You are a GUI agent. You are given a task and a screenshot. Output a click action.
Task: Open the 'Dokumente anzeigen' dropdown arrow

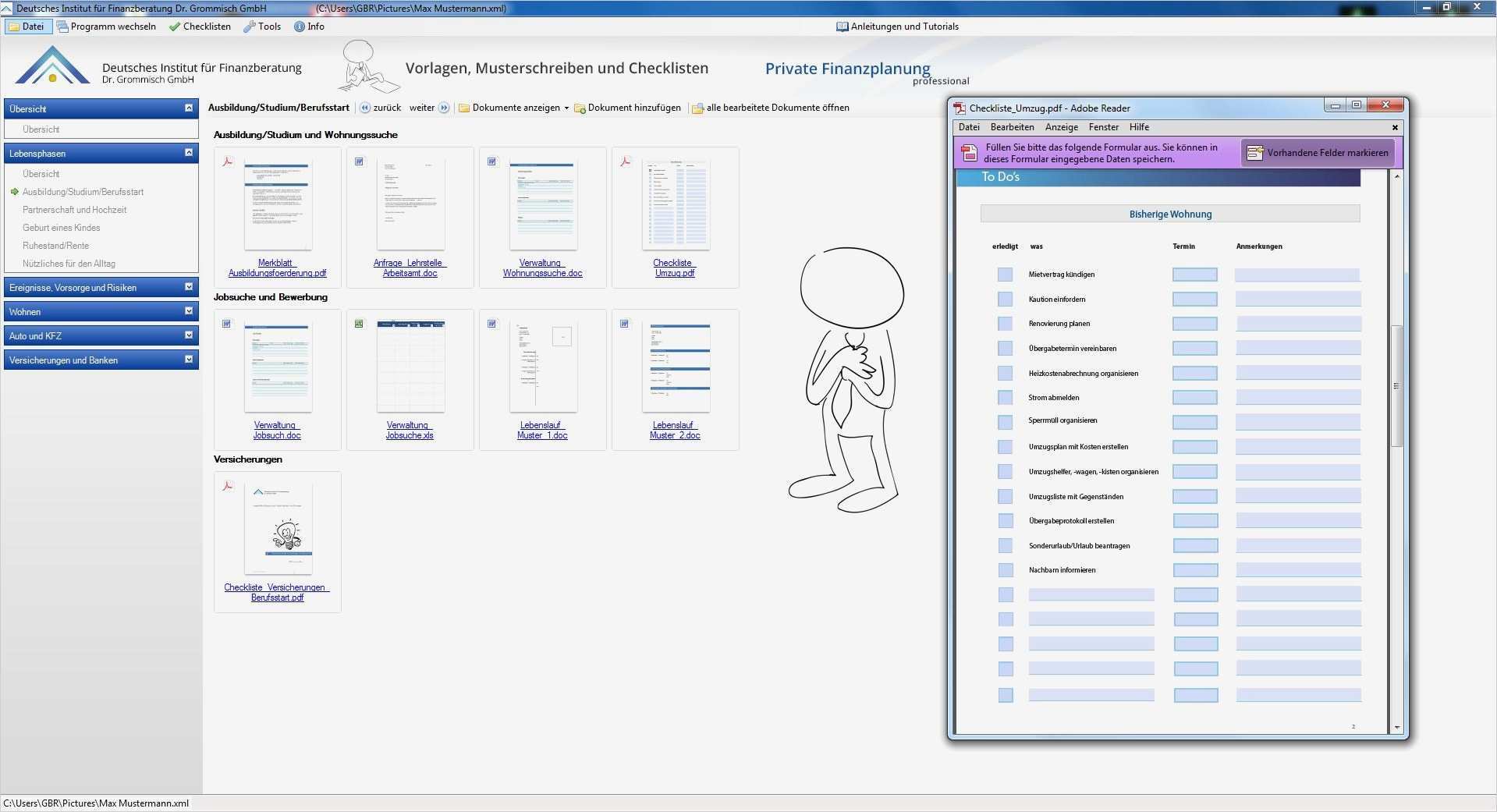pos(566,108)
